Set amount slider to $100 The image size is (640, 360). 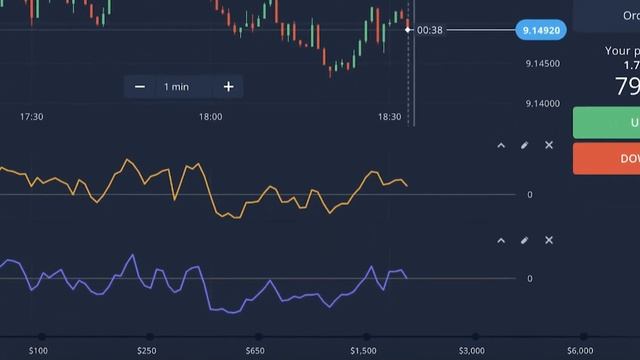pyautogui.click(x=42, y=337)
